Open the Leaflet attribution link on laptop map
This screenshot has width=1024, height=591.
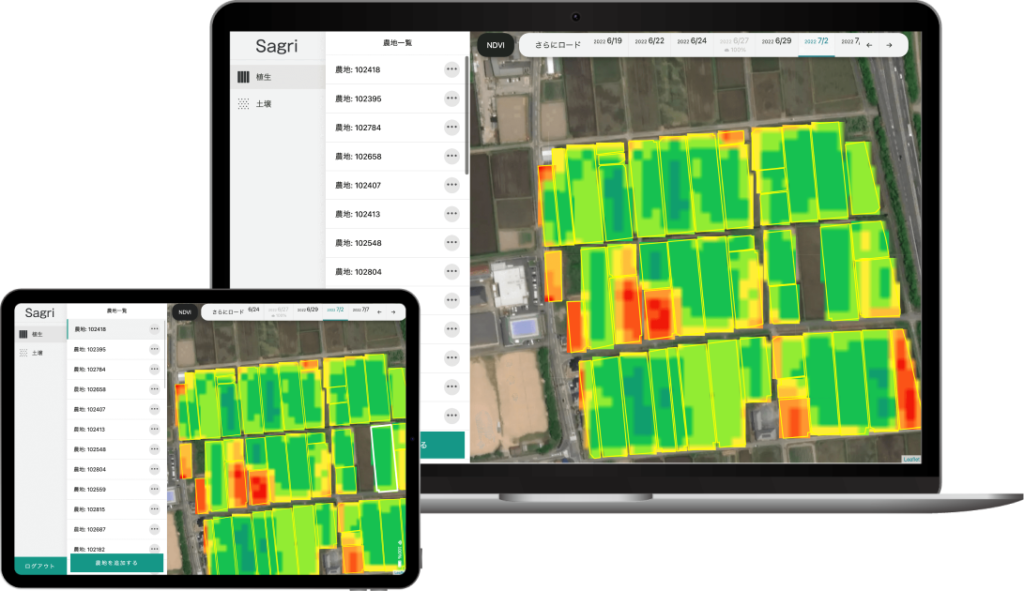(911, 459)
